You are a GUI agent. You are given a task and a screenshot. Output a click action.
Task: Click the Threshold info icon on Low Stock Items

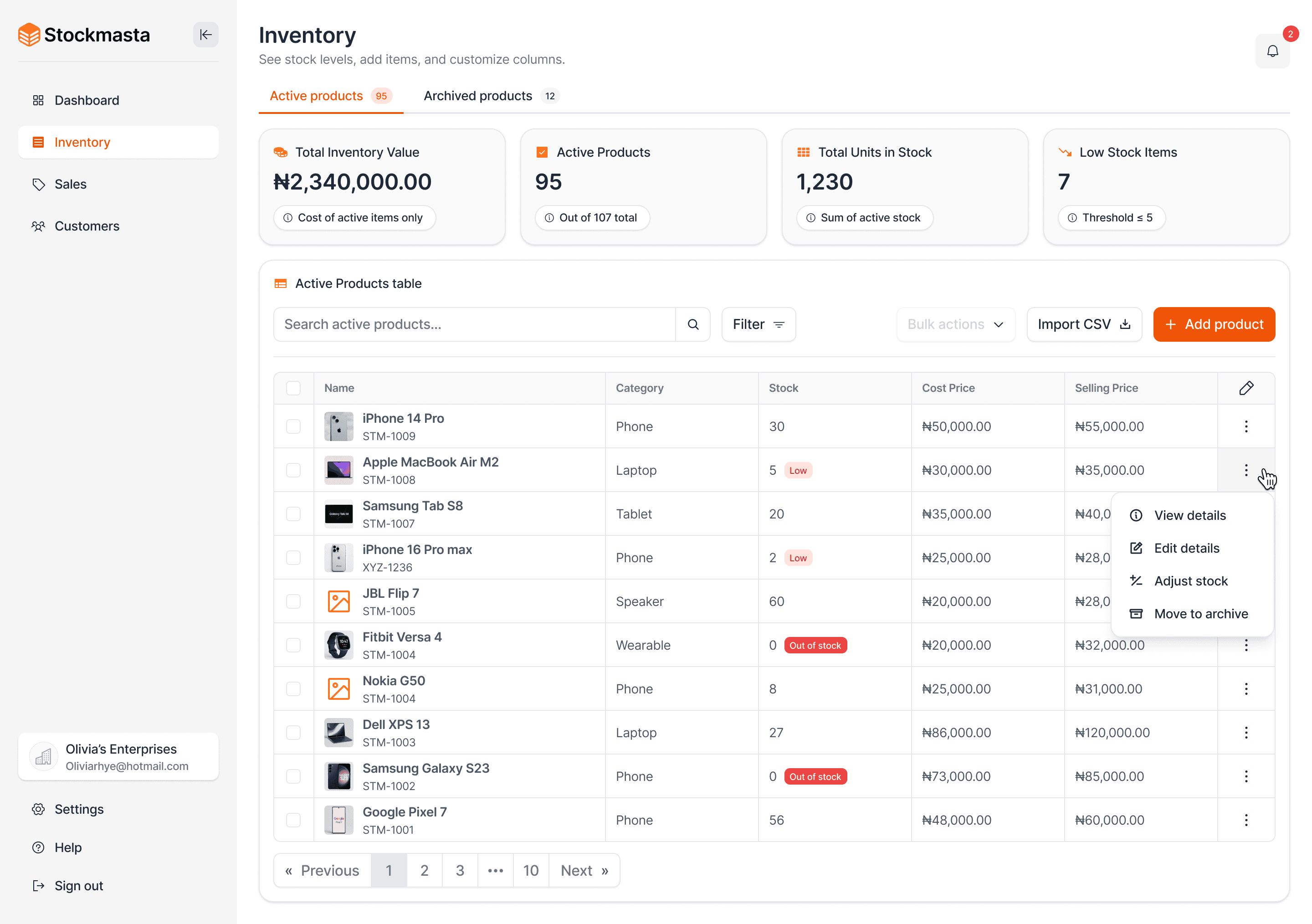(1072, 218)
